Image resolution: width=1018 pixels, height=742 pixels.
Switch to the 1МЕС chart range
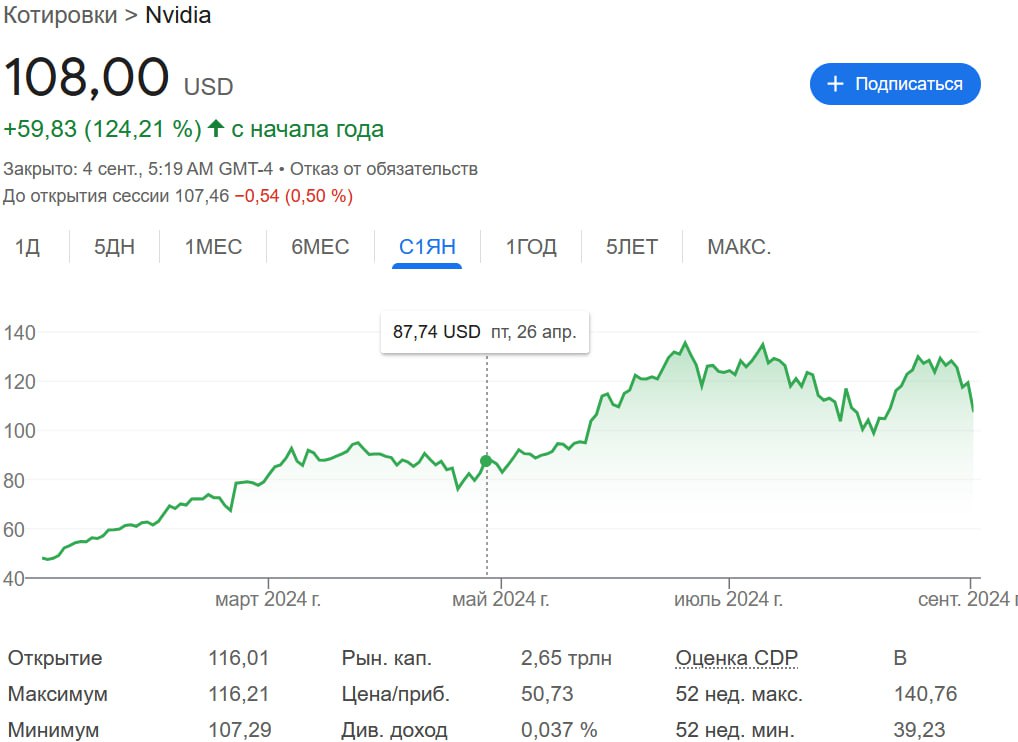(213, 247)
